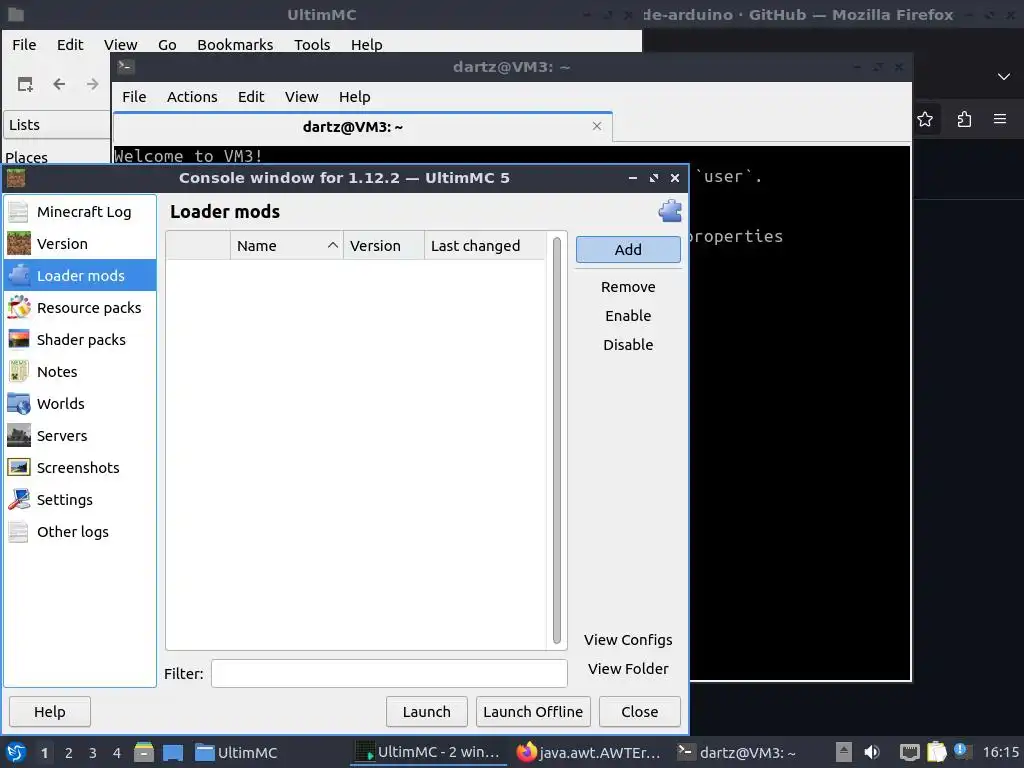Viewport: 1024px width, 768px height.
Task: Click the notification icon in the system tray
Action: [961, 750]
